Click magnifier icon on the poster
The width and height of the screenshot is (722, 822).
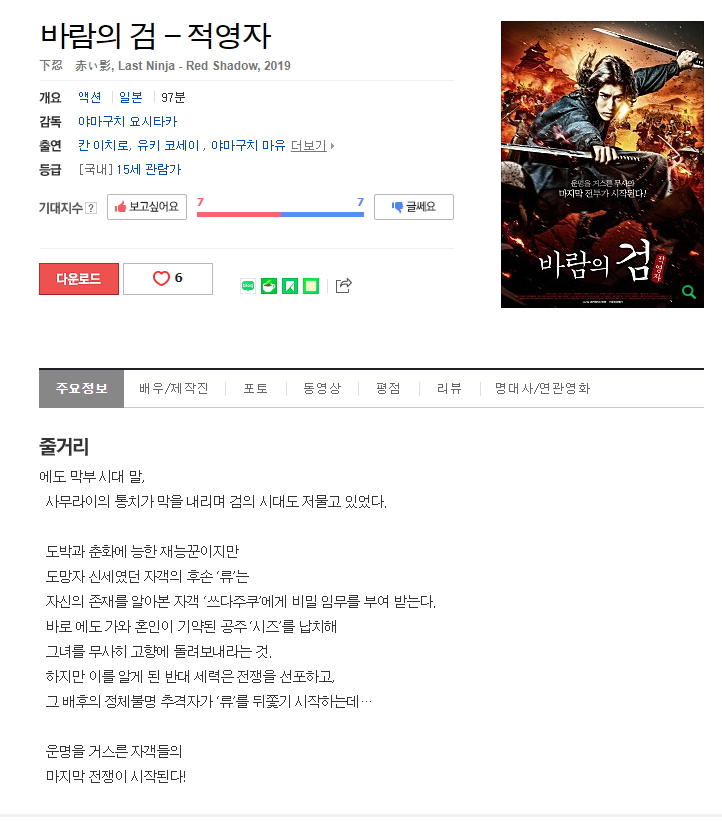pos(689,292)
